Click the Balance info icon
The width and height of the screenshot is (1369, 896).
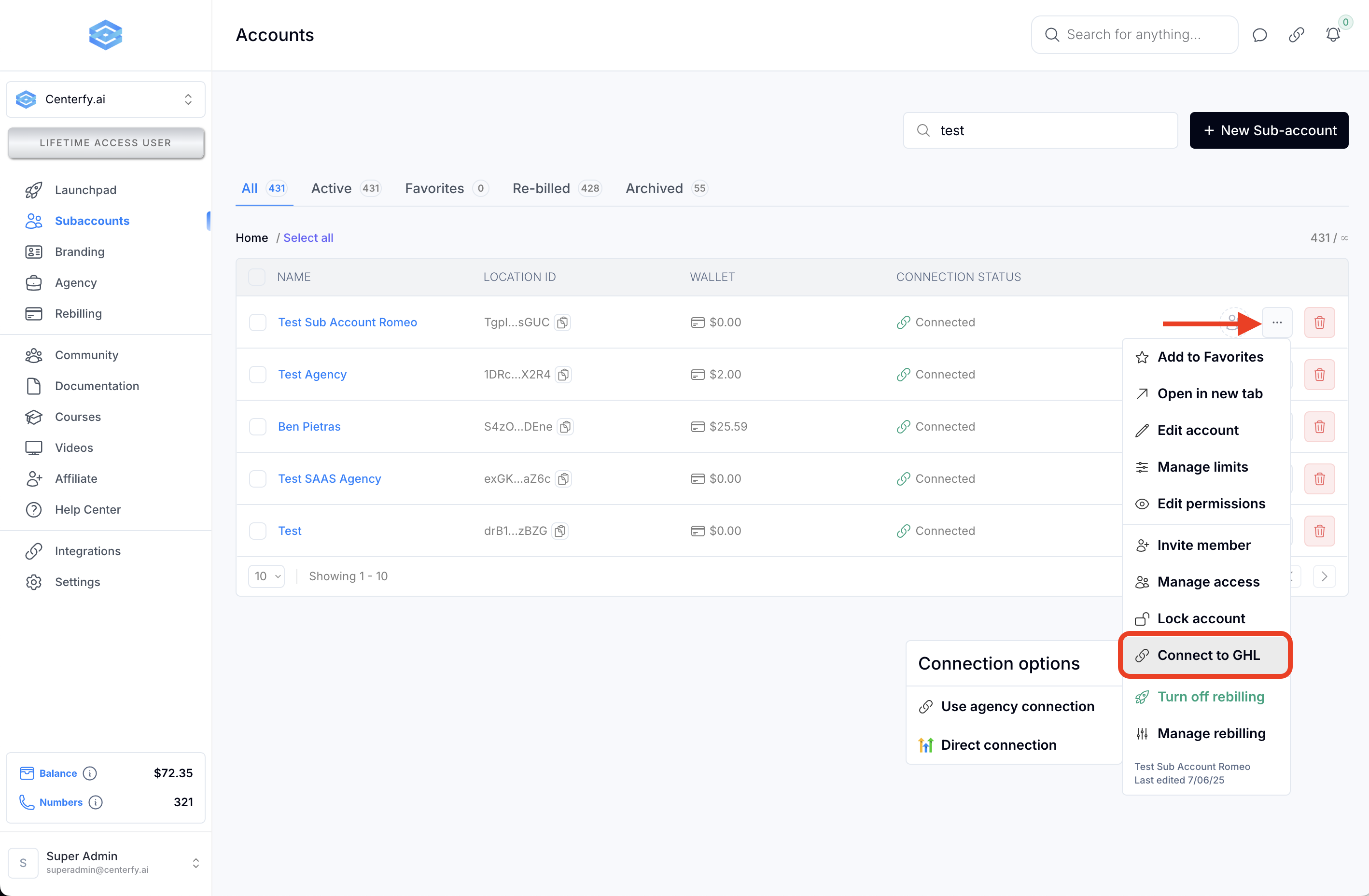90,773
